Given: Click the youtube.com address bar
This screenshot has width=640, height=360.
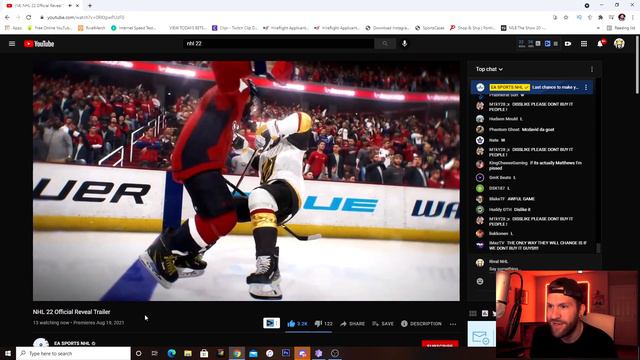Looking at the screenshot, I should 294,17.
